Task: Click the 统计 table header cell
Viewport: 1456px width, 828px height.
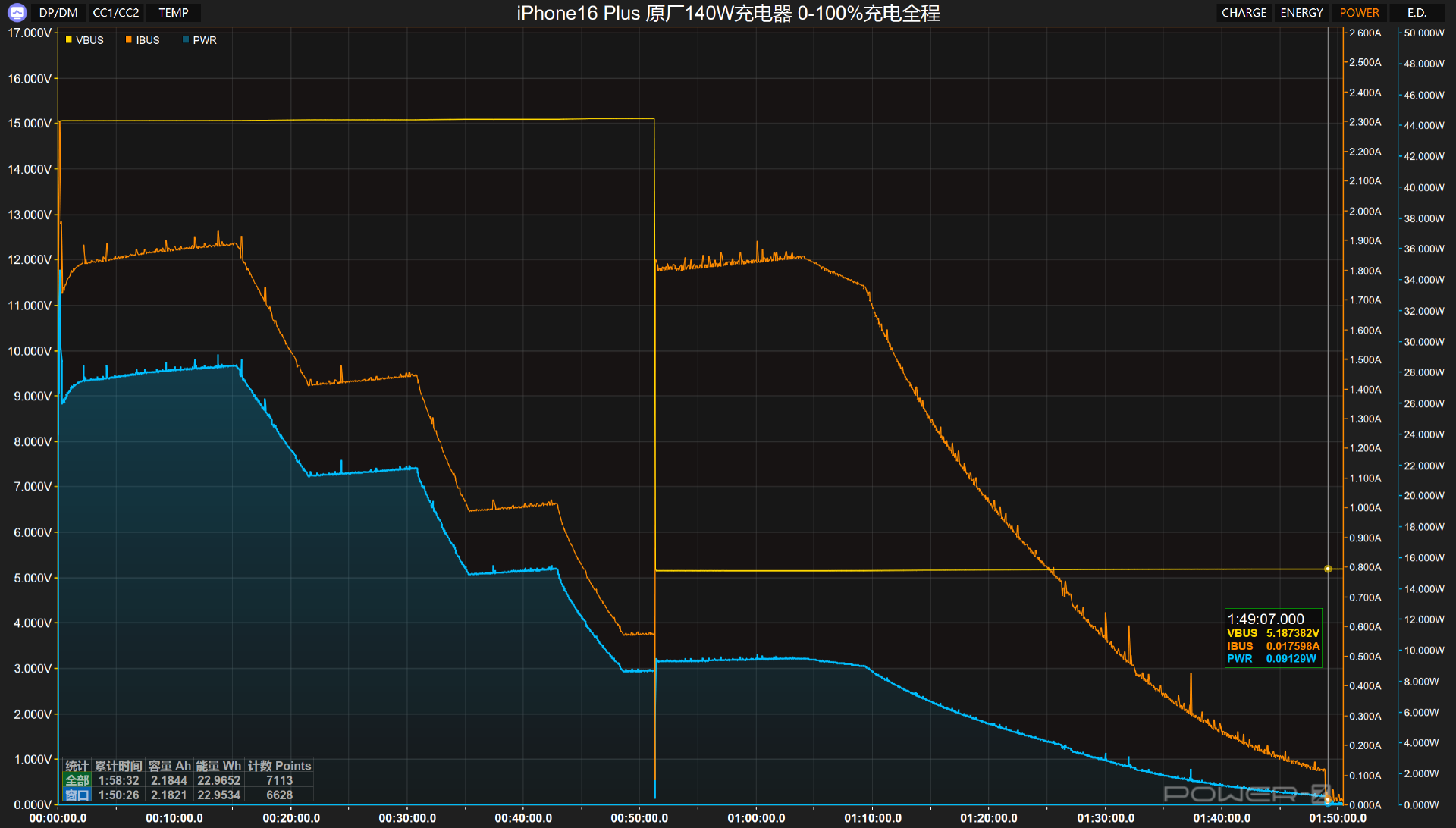Action: [x=77, y=766]
